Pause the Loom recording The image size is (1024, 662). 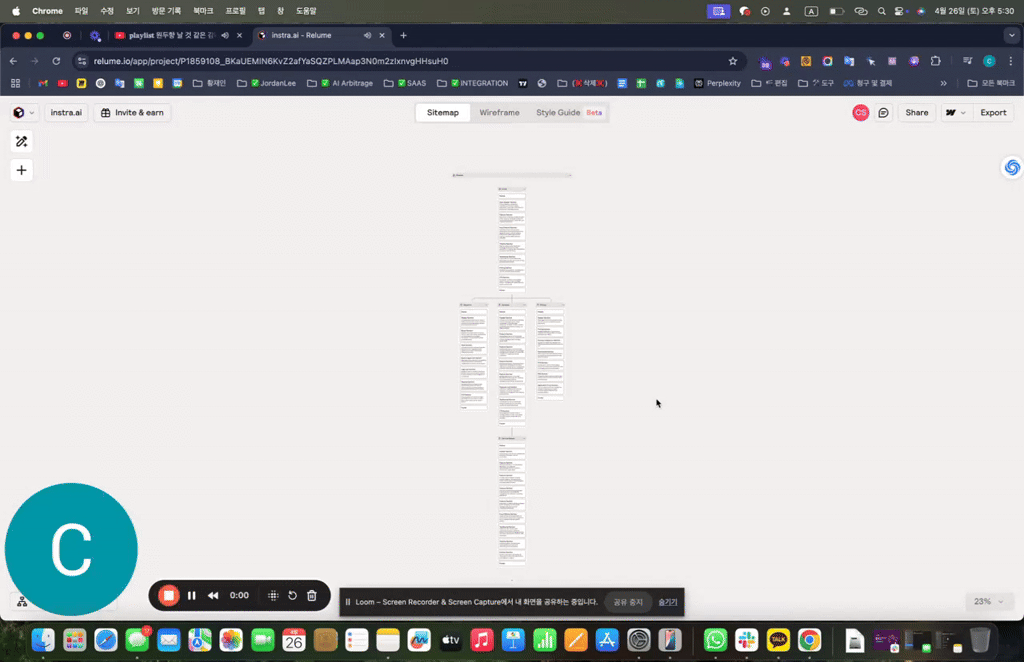191,595
